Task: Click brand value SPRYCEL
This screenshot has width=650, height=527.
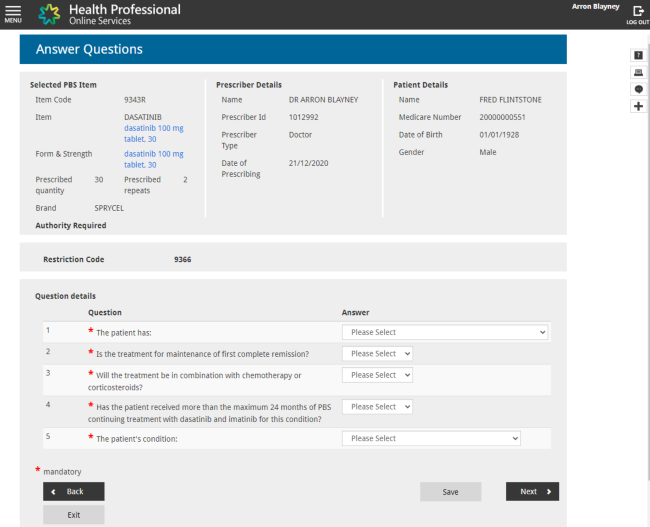Action: (109, 208)
